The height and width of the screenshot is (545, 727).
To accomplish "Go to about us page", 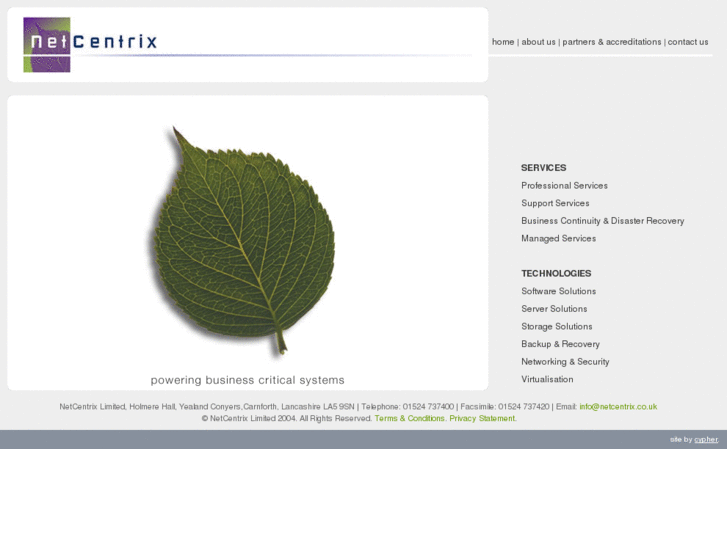I will [538, 42].
